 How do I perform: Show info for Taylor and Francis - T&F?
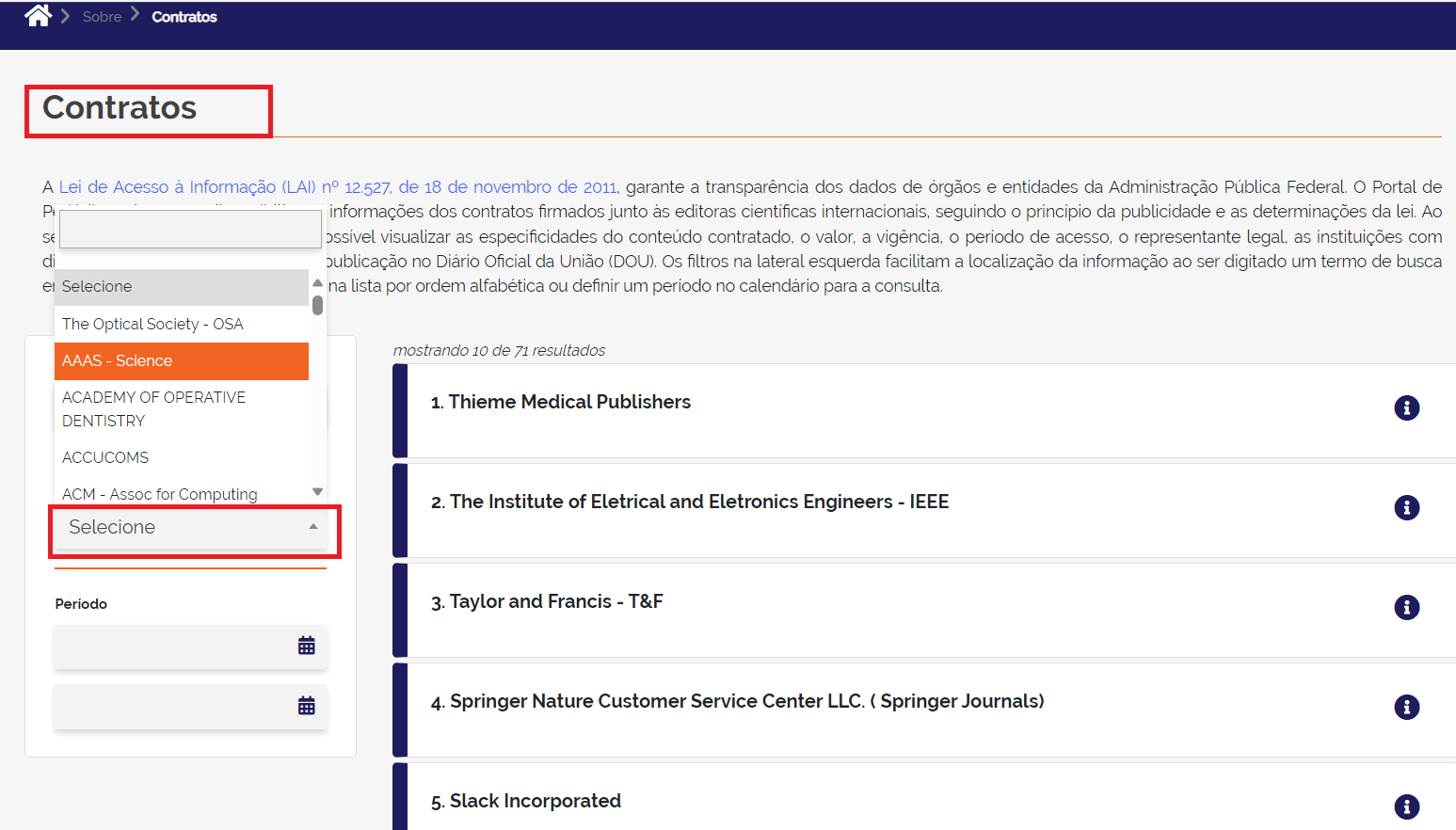point(1406,607)
